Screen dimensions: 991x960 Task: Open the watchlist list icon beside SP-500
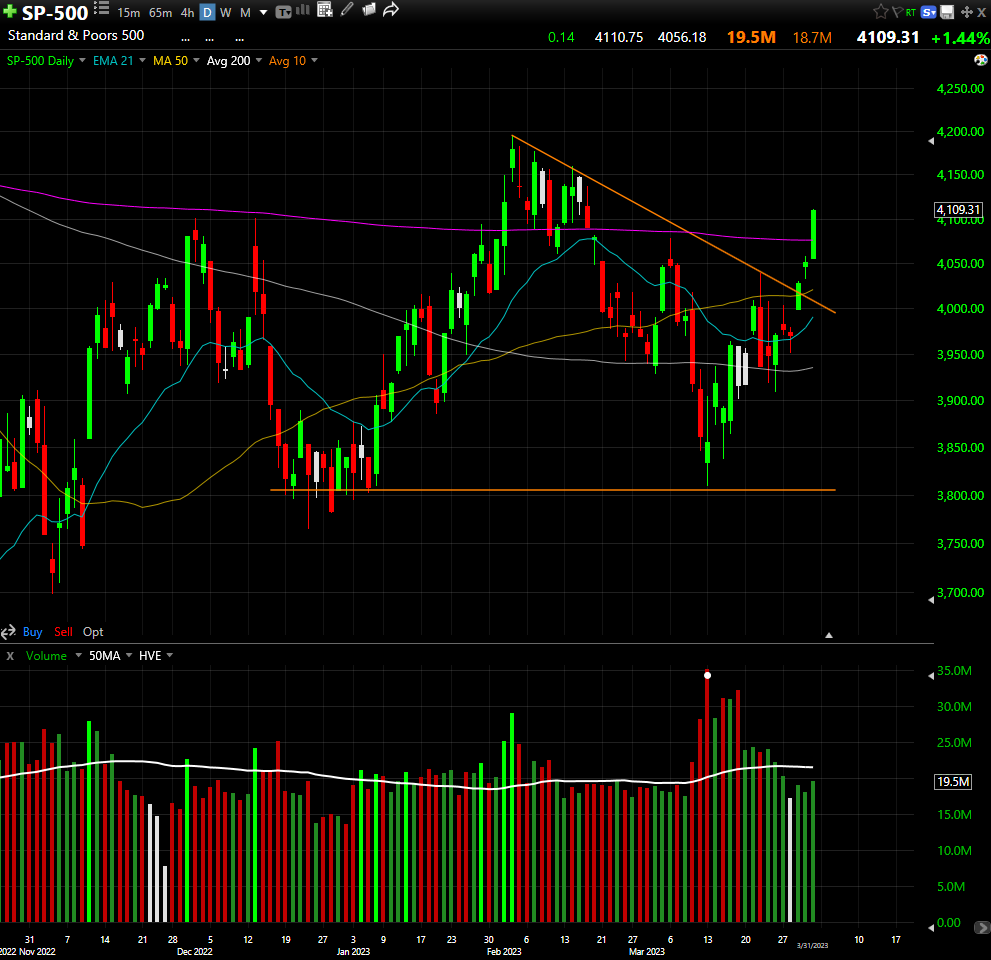tap(102, 9)
